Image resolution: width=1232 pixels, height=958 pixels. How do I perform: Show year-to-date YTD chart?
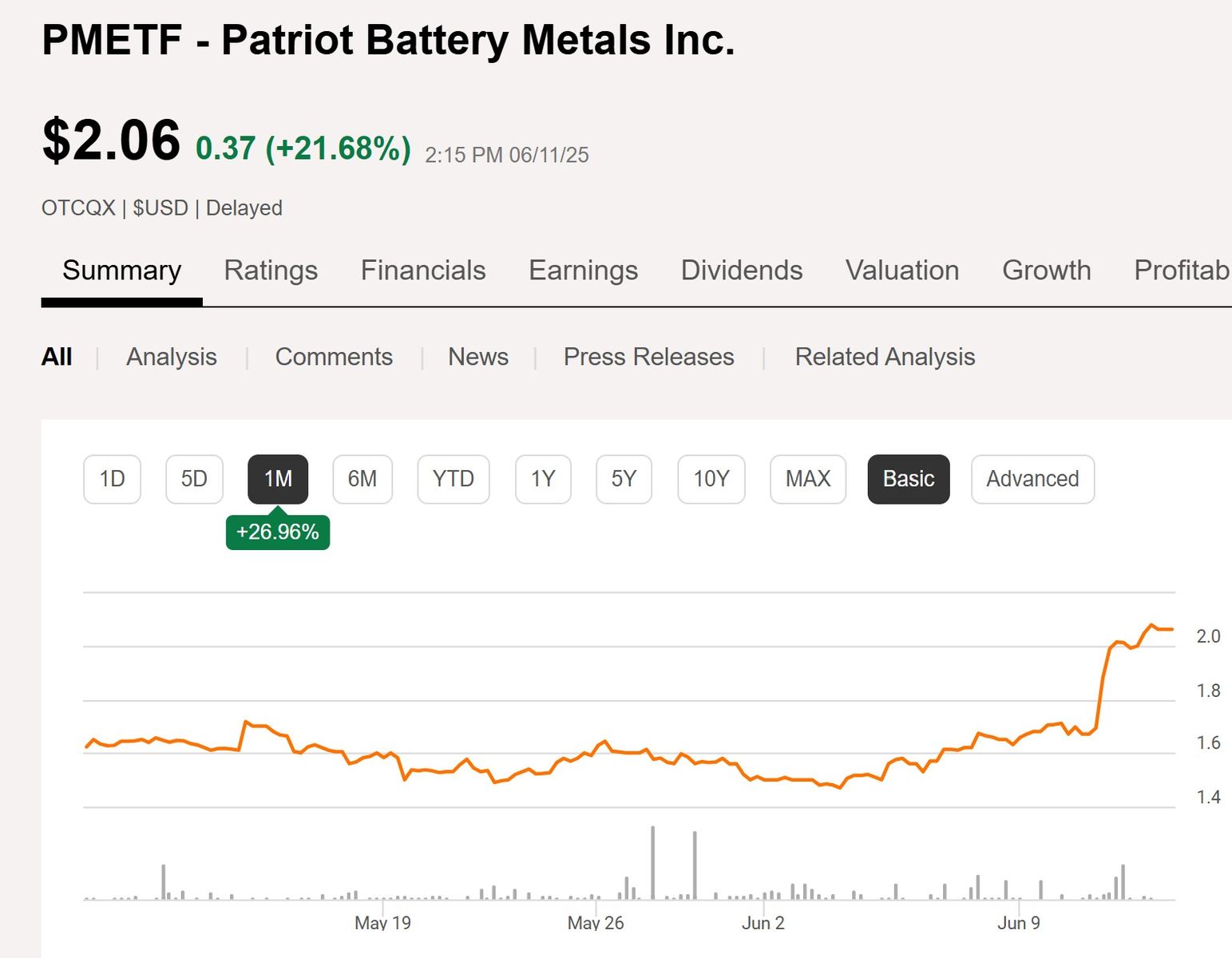click(453, 479)
